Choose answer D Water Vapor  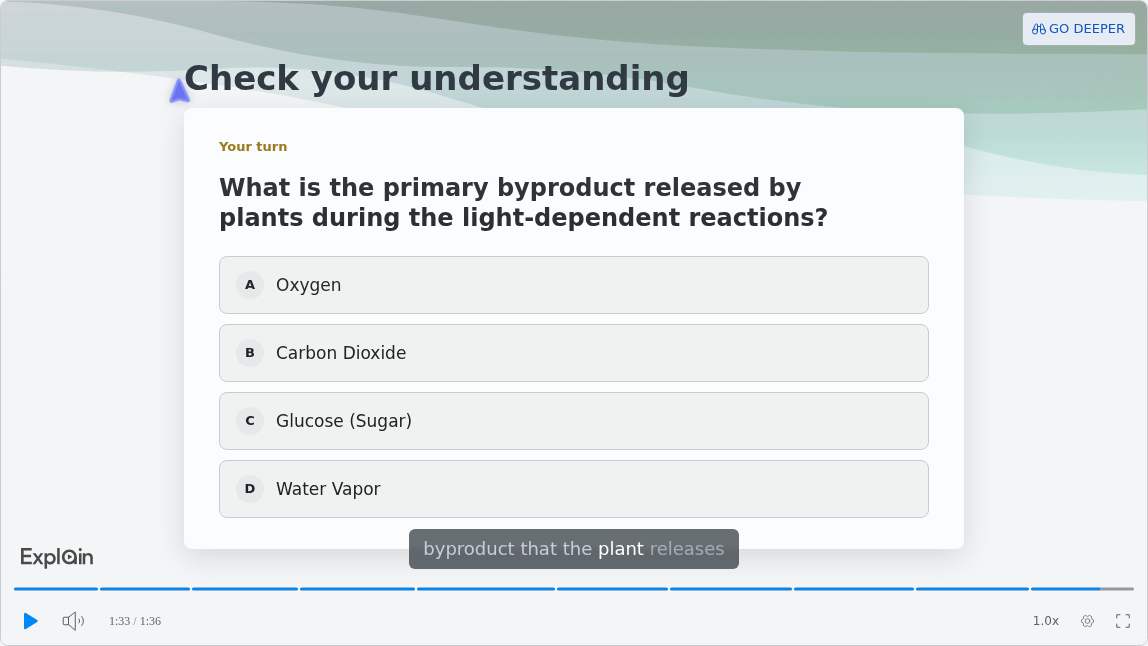coord(573,489)
